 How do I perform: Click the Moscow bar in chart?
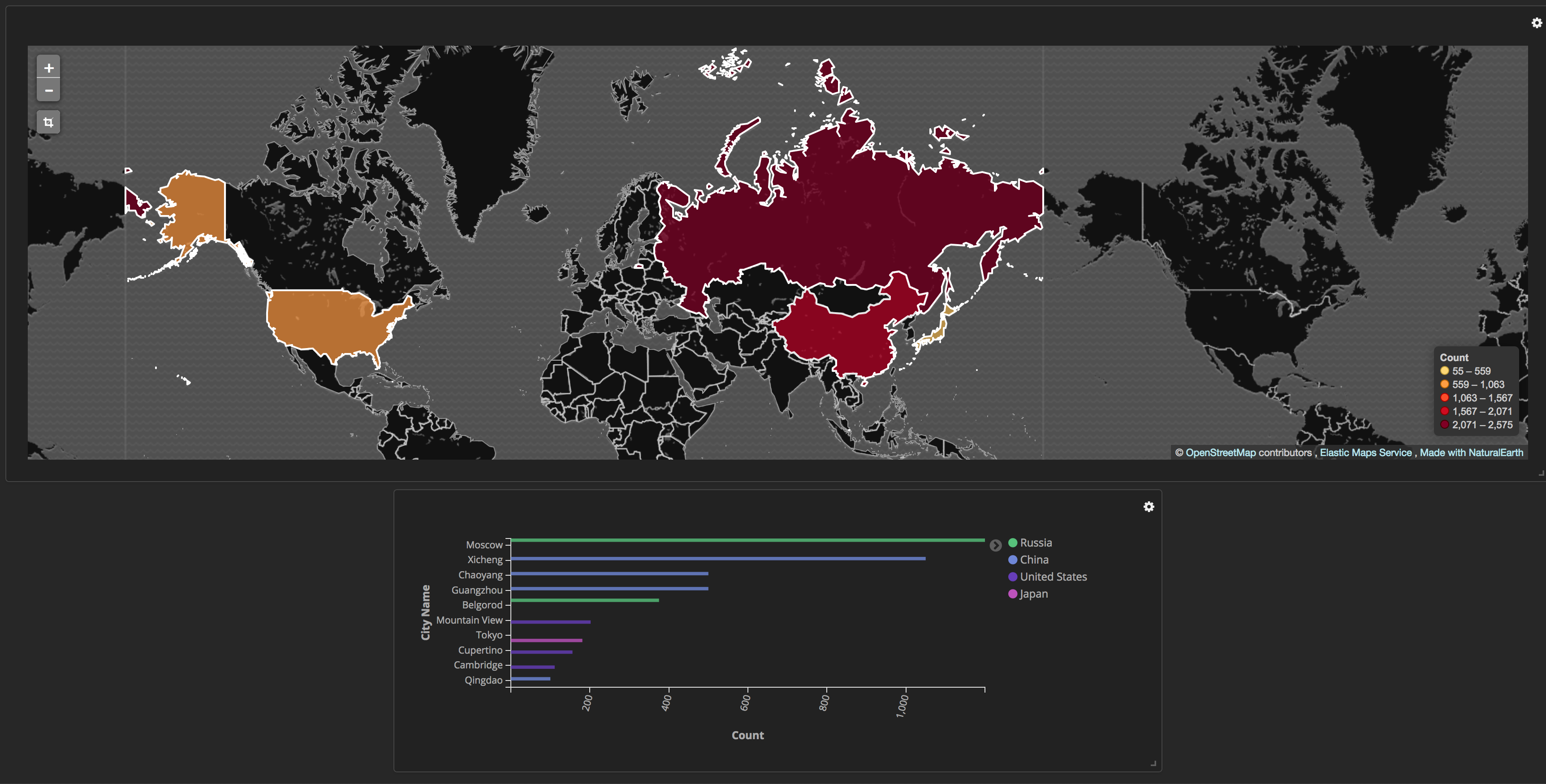747,540
